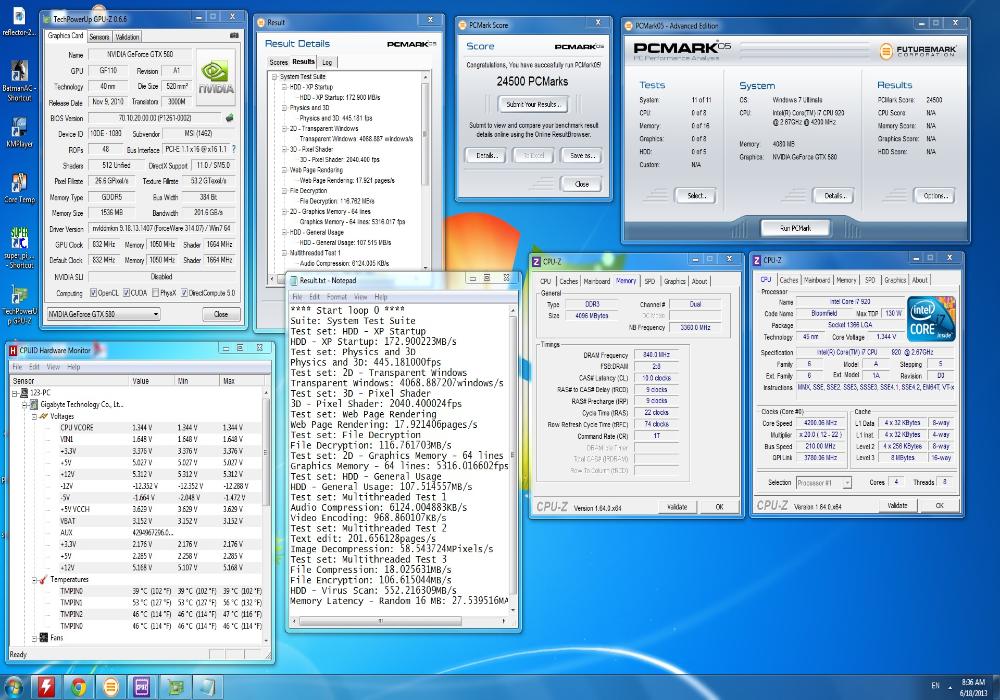
Task: Open the Windows Start menu orb
Action: tap(13, 687)
